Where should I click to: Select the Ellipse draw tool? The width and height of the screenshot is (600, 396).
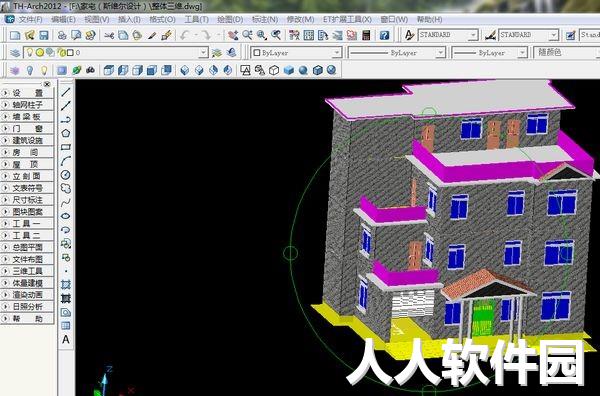coord(66,216)
